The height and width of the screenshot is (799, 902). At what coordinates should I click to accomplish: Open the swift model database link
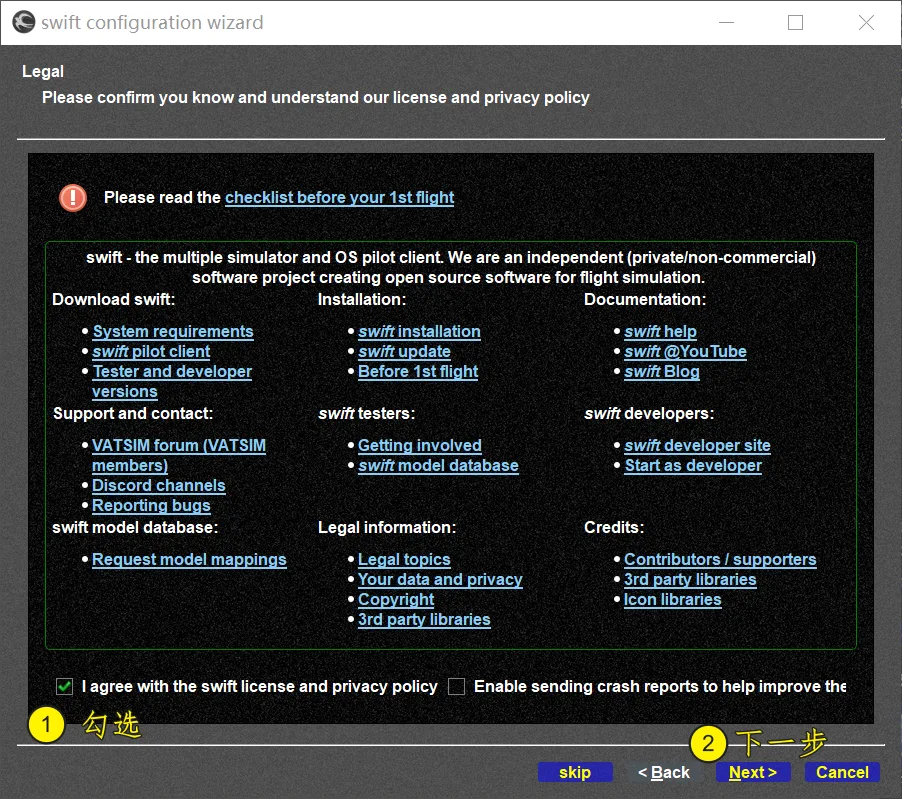438,465
